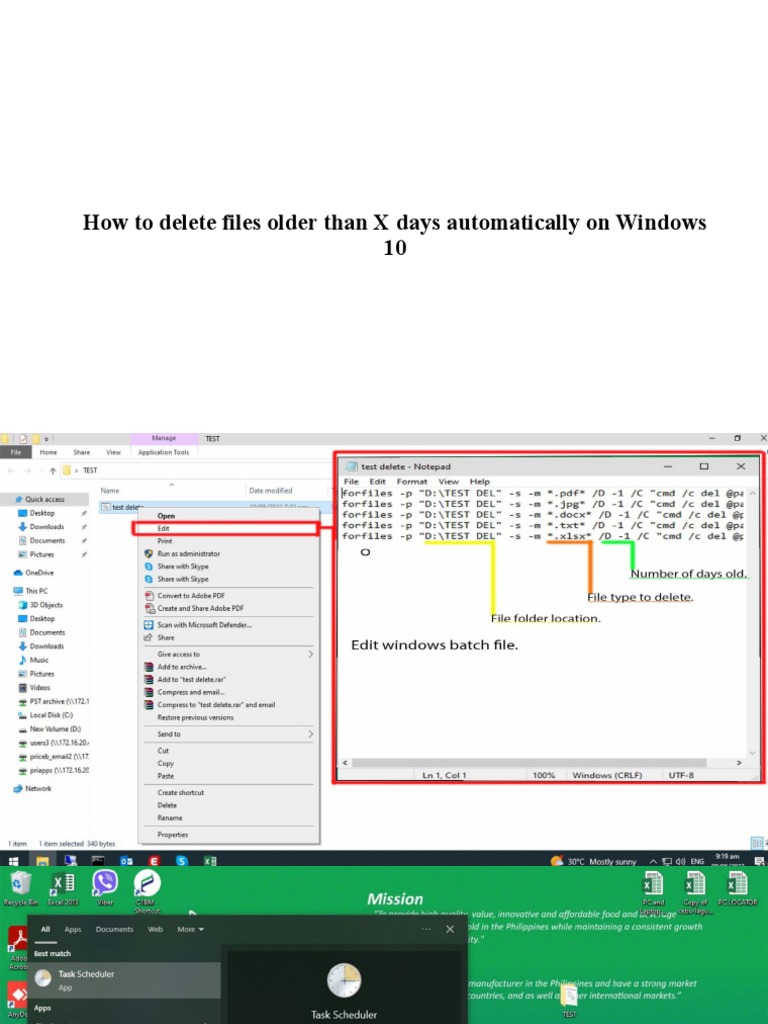Click the Name column header
This screenshot has width=768, height=1024.
(x=110, y=490)
